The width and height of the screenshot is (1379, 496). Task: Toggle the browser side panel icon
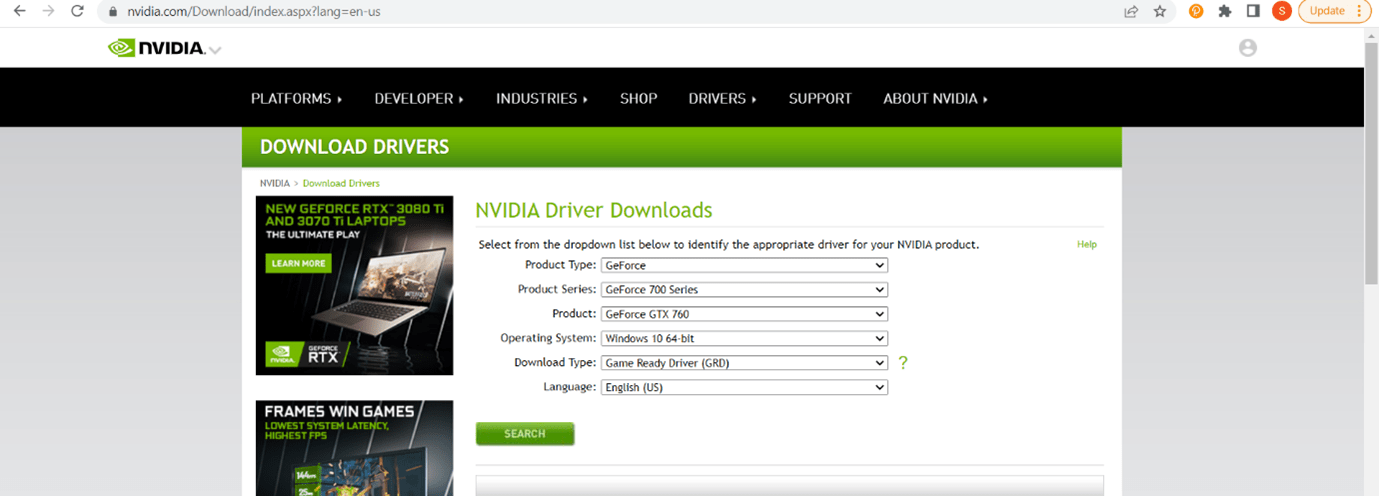pos(1253,11)
